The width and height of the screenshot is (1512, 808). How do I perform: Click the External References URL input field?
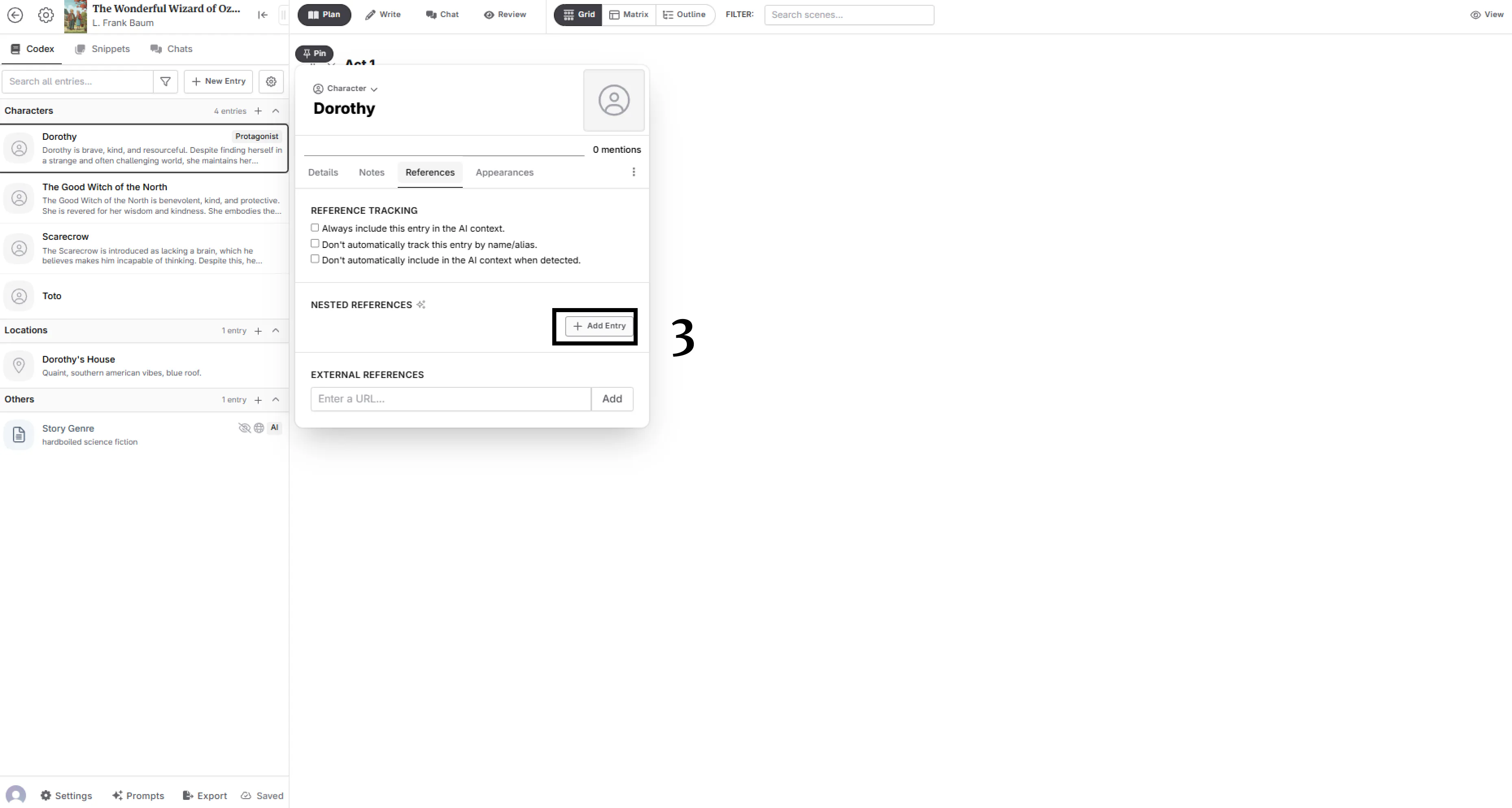(451, 398)
